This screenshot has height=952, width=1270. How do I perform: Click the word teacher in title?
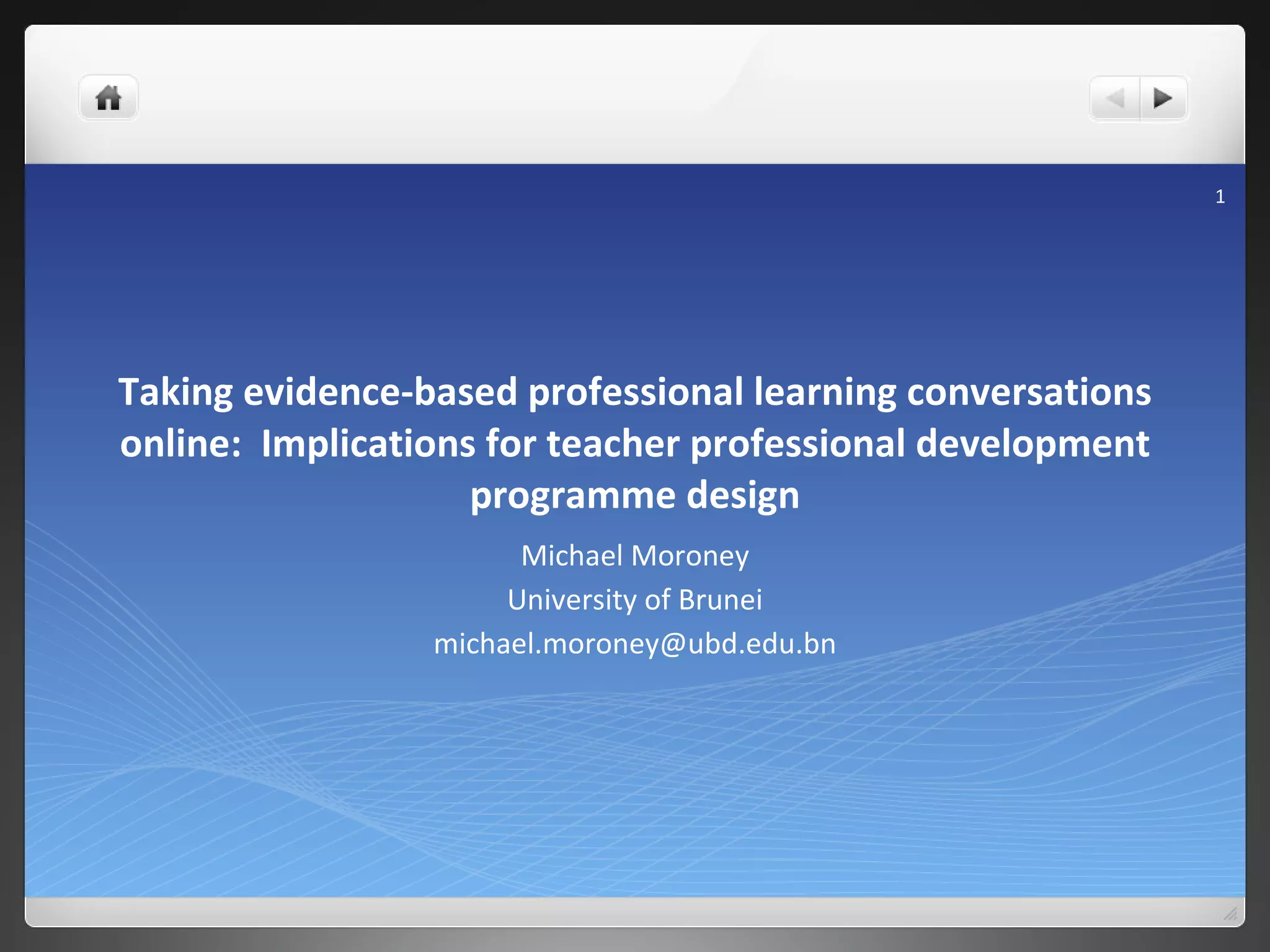coord(613,444)
